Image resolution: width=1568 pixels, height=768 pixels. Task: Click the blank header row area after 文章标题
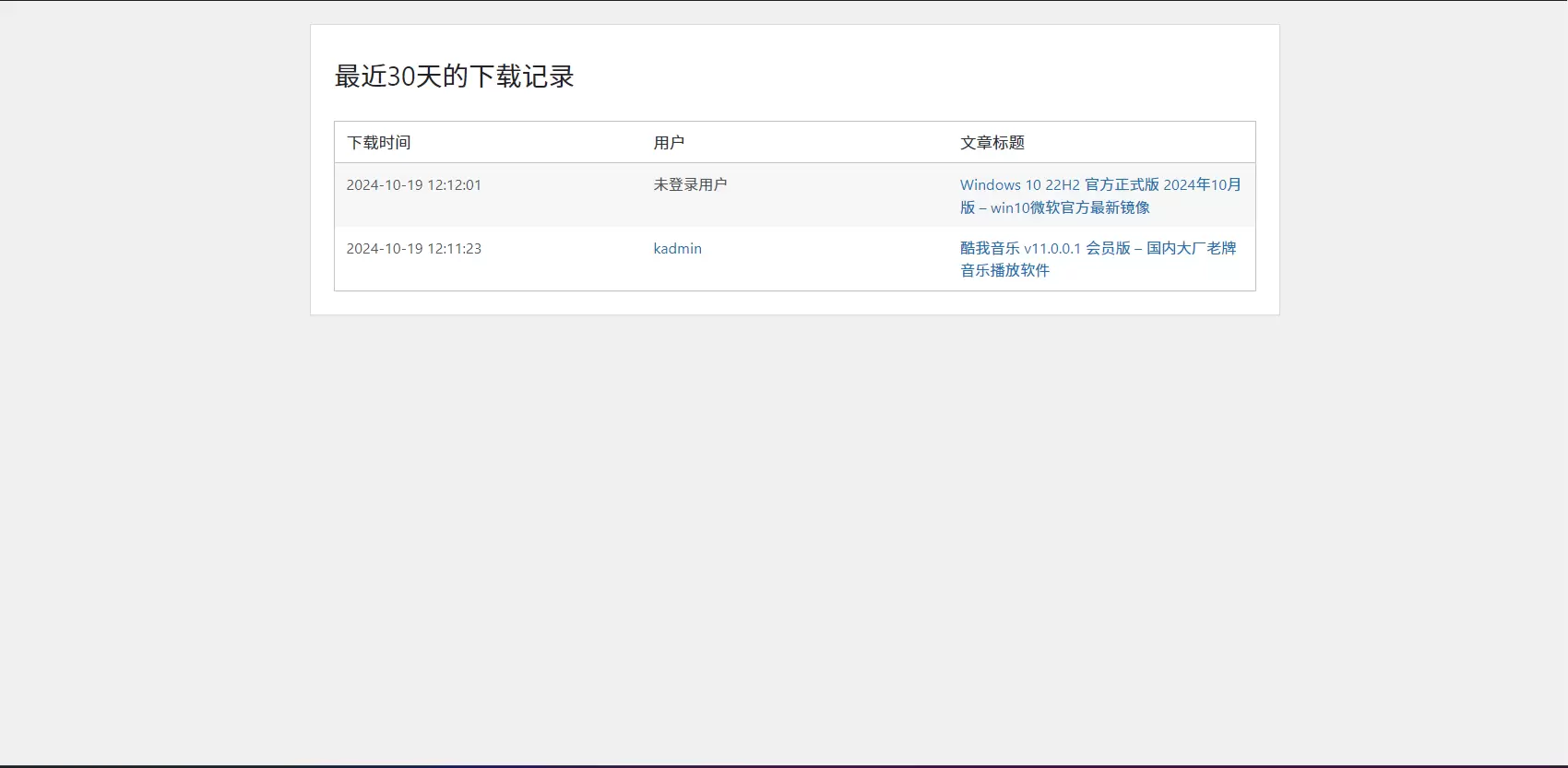pyautogui.click(x=1139, y=142)
